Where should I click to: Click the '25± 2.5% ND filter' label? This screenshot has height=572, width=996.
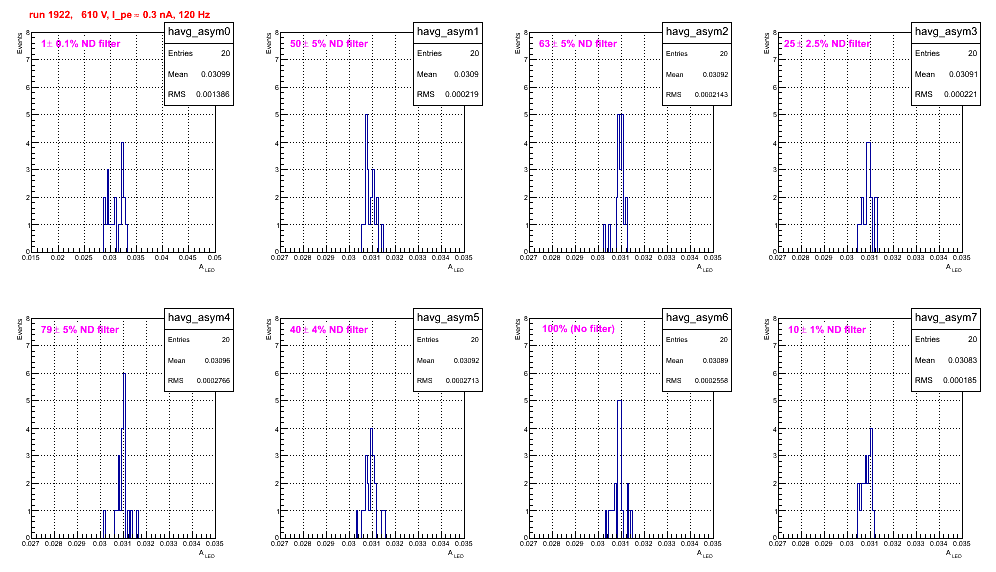(x=827, y=44)
